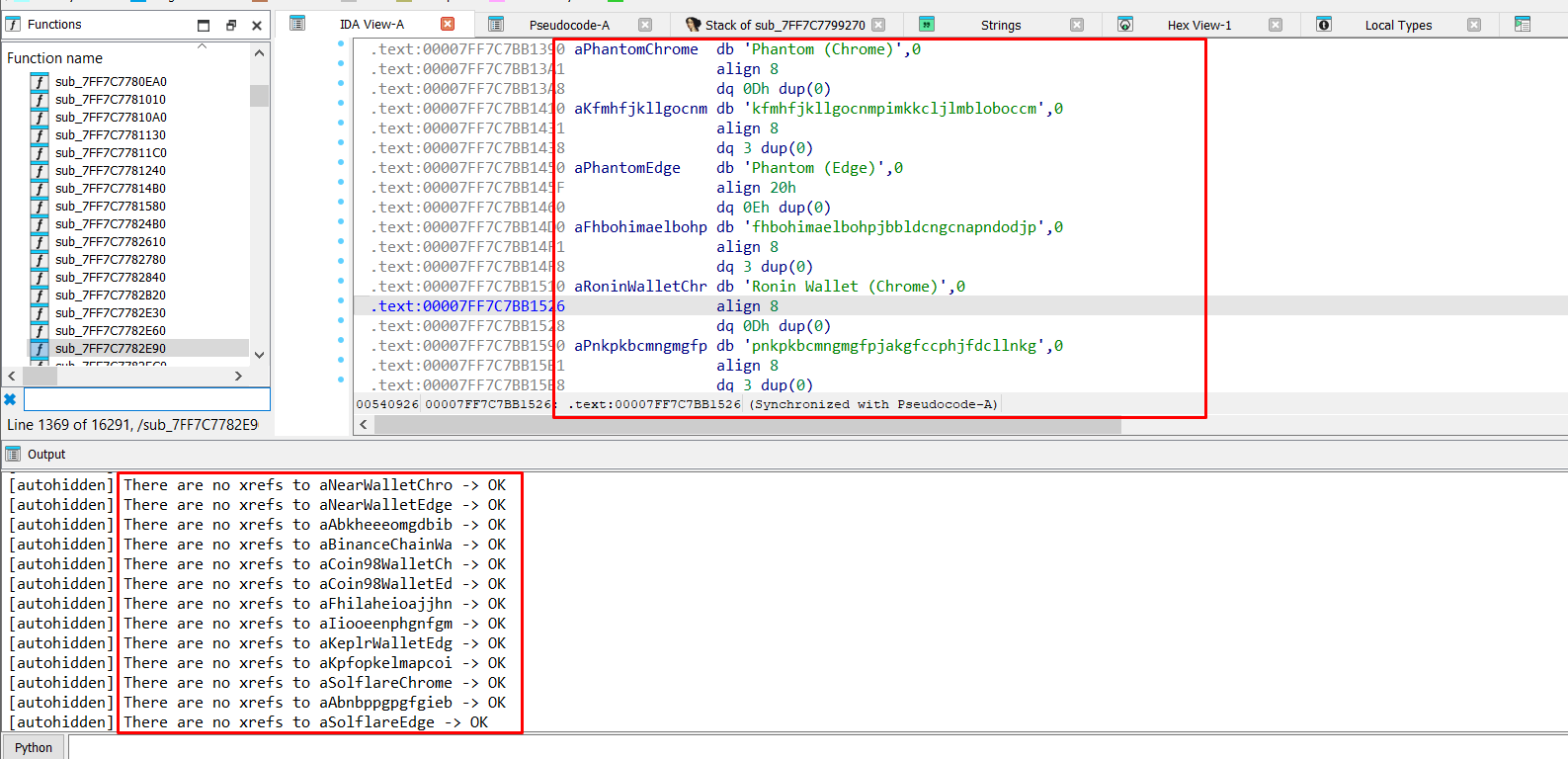The height and width of the screenshot is (759, 1568).
Task: Focus the Python command input line
Action: [817, 747]
